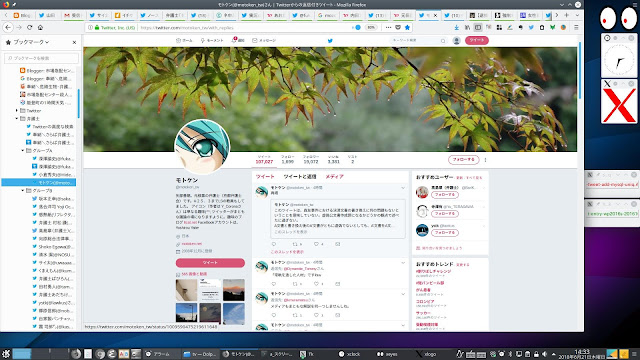
Task: Select the highlighted モトケン bookmark
Action: [39, 182]
